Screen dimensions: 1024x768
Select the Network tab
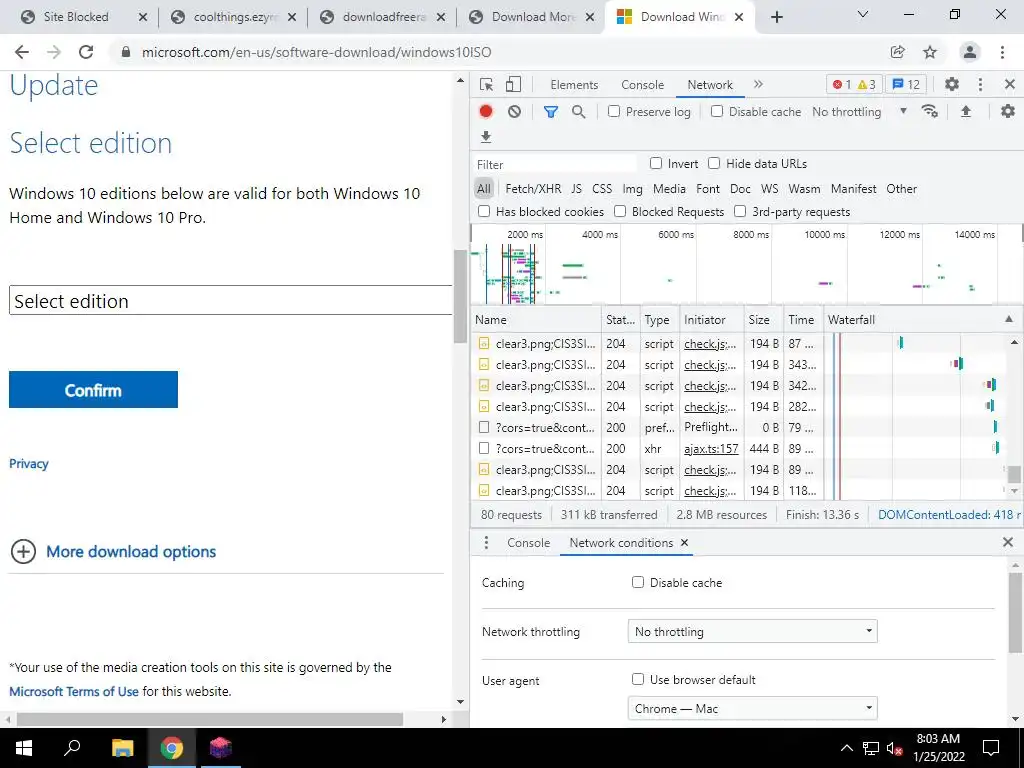coord(710,85)
